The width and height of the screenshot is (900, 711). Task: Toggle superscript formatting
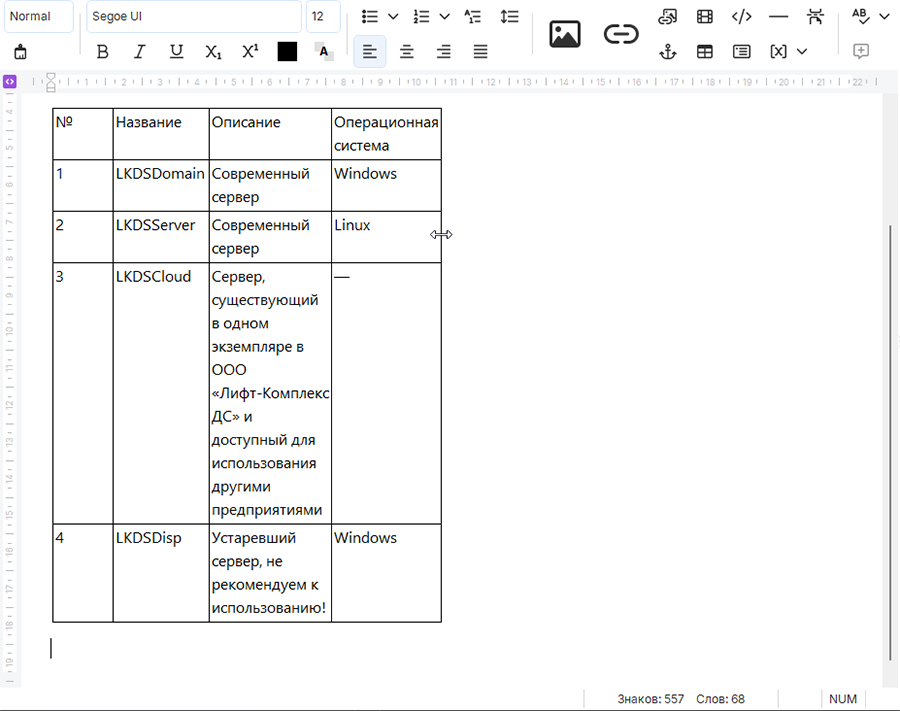pyautogui.click(x=250, y=52)
